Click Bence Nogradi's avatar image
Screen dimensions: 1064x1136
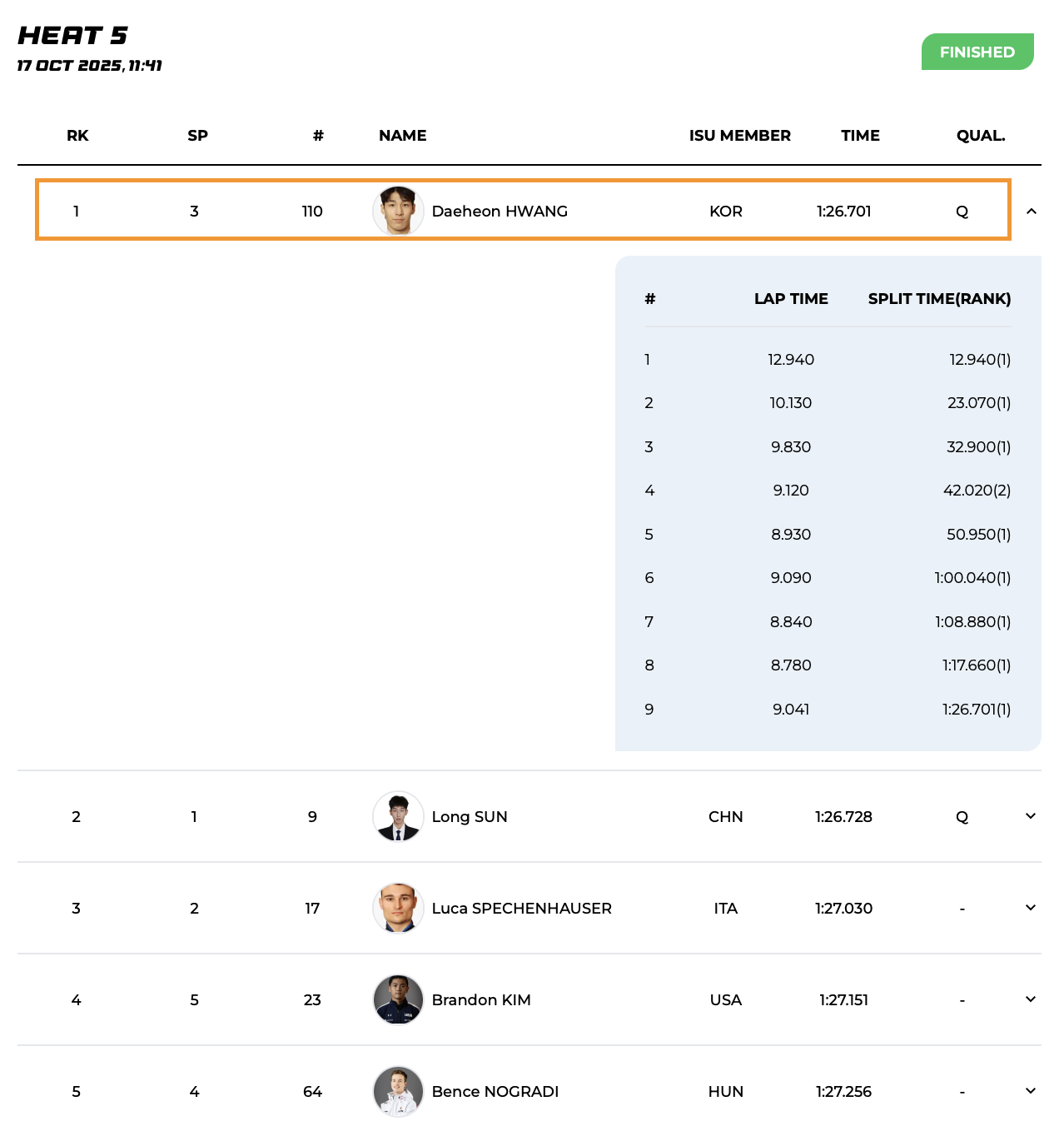tap(398, 1091)
